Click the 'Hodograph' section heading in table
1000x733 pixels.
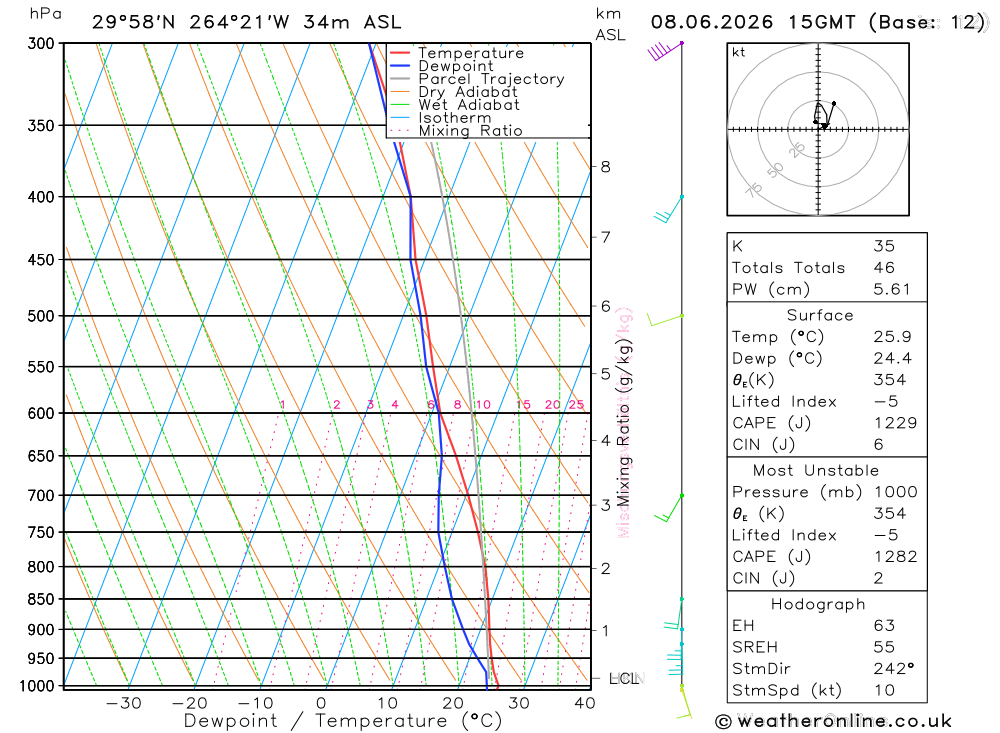tap(818, 605)
